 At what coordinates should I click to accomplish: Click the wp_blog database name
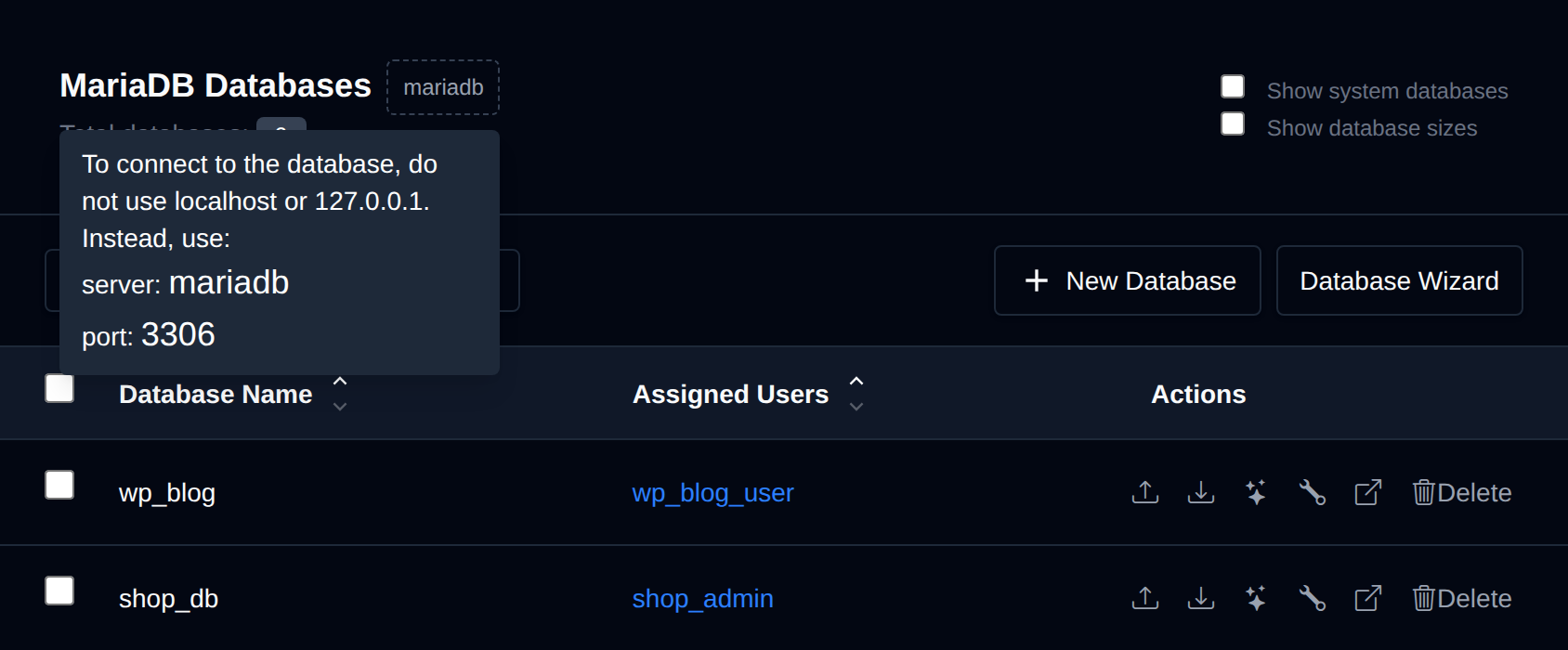point(167,493)
